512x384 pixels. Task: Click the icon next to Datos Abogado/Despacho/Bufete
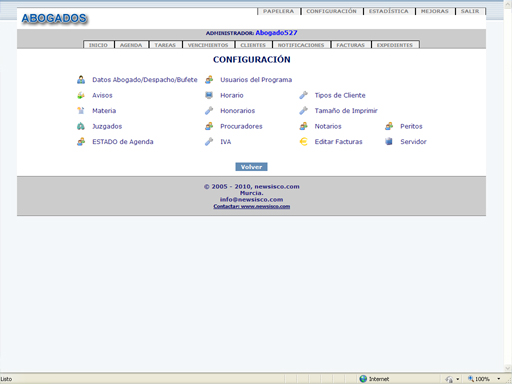[81, 80]
